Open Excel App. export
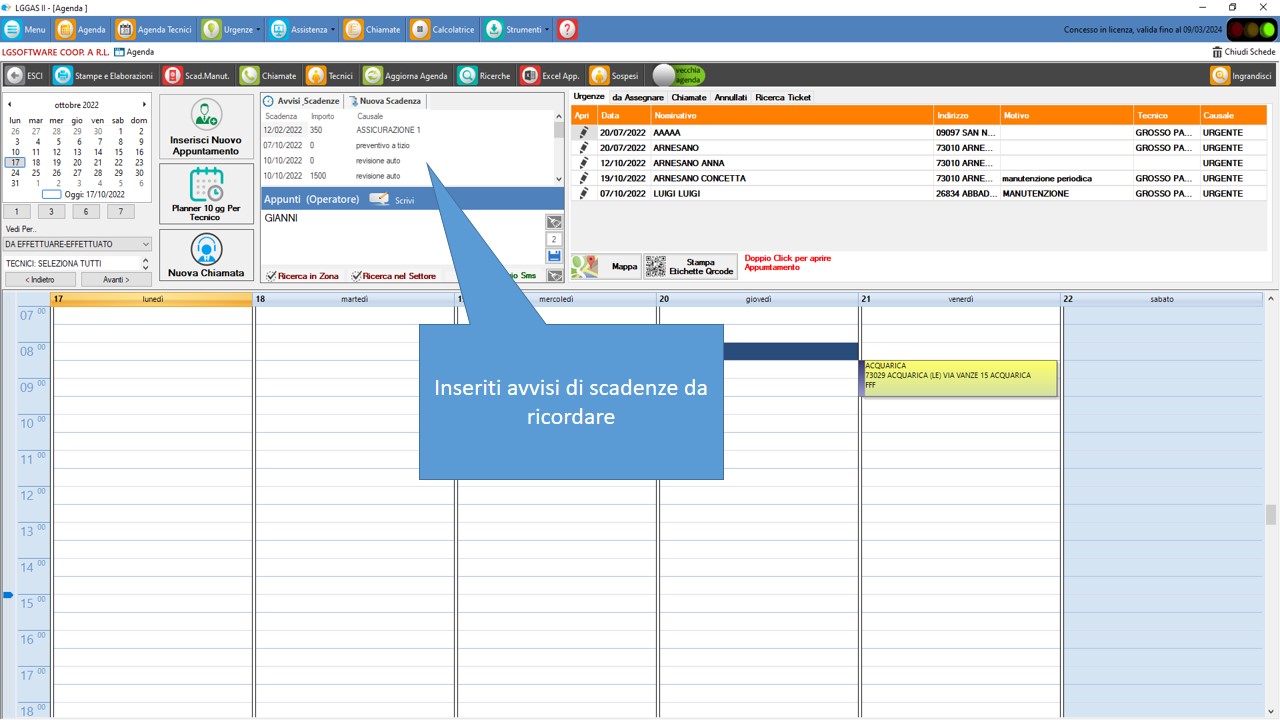The image size is (1280, 720). pyautogui.click(x=530, y=76)
